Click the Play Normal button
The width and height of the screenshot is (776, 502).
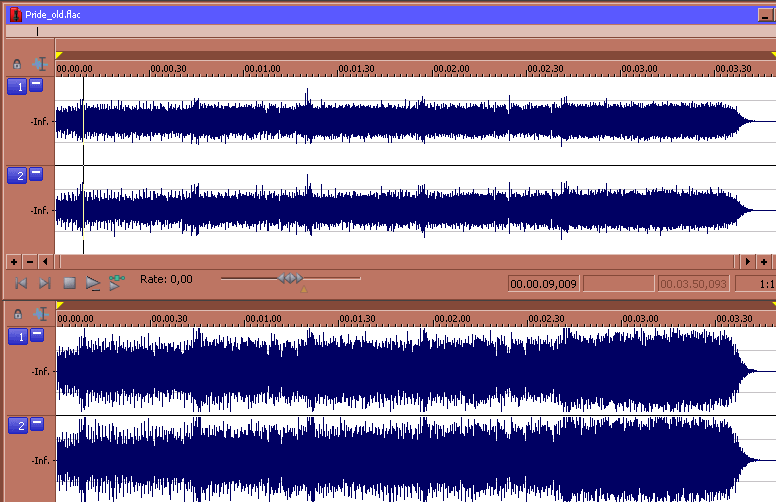pyautogui.click(x=93, y=283)
